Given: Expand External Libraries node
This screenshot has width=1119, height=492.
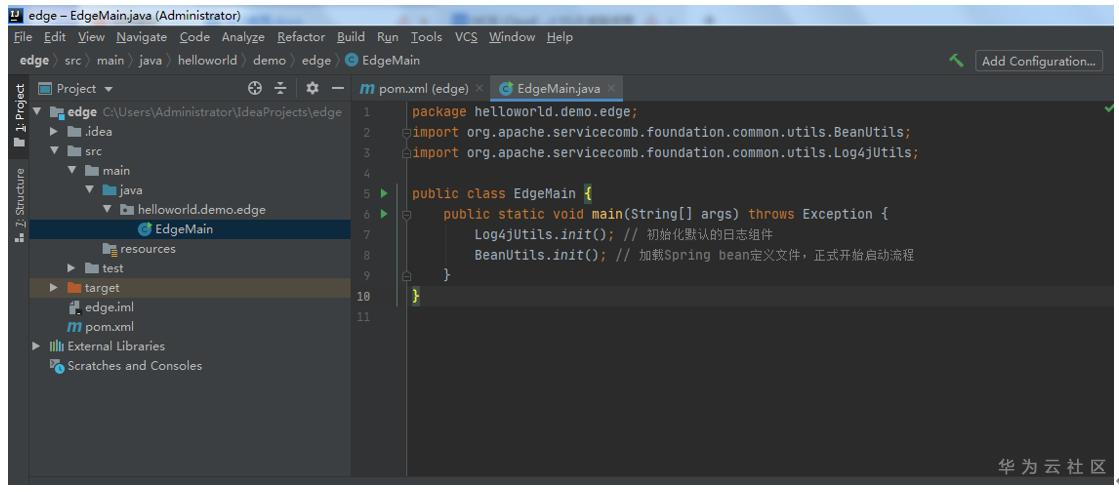Looking at the screenshot, I should [x=36, y=346].
